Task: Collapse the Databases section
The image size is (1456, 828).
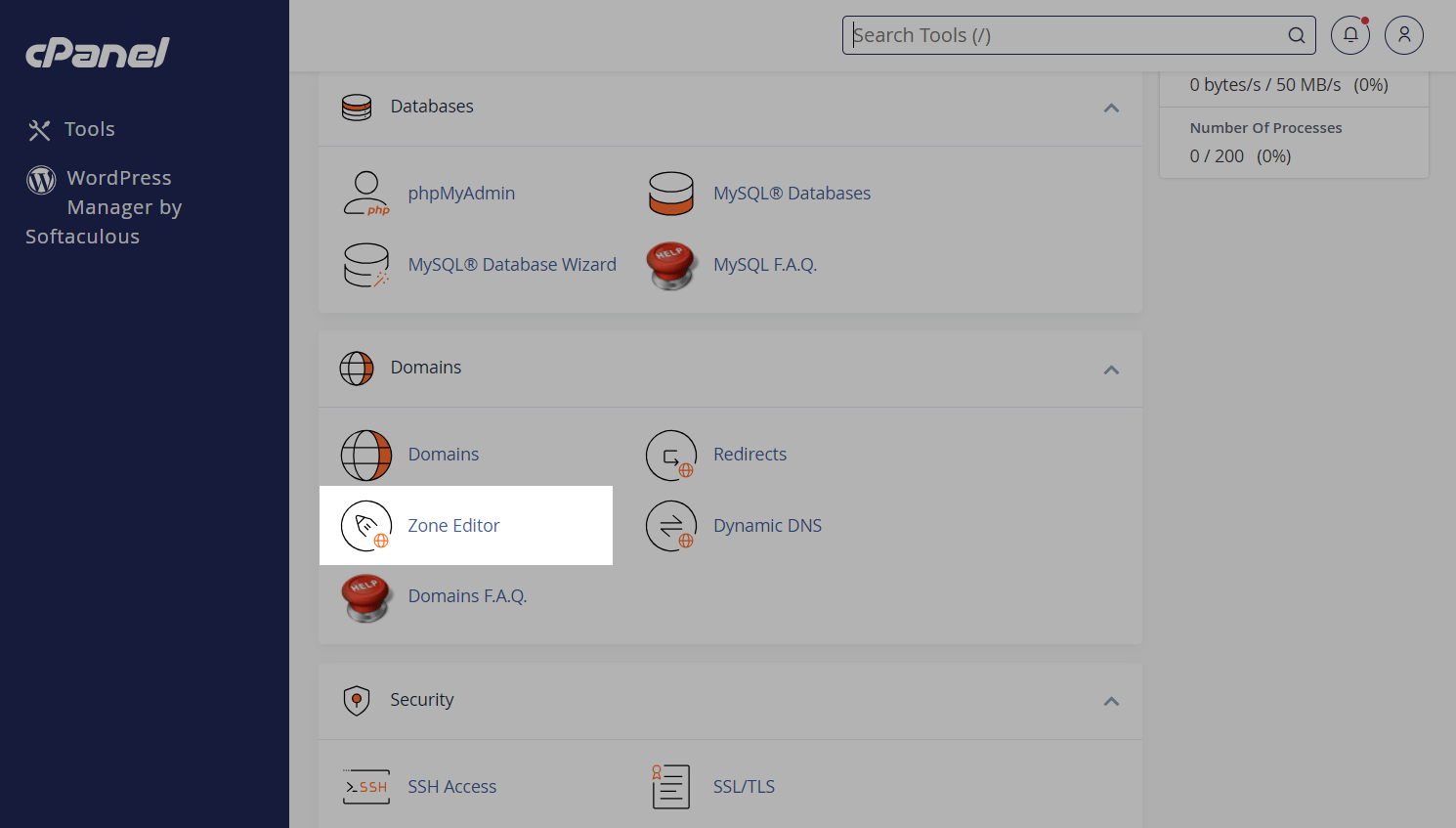Action: [1111, 108]
